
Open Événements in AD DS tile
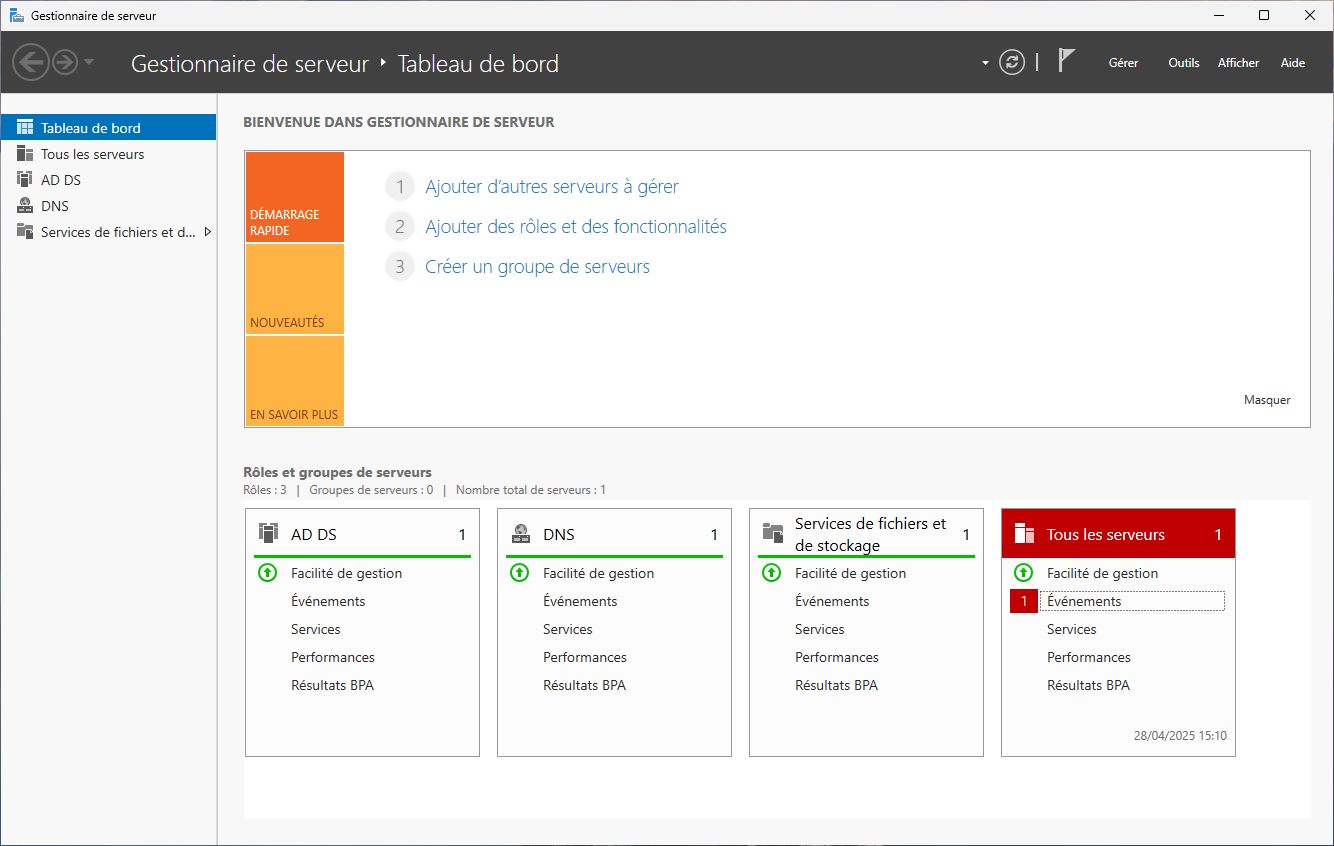pyautogui.click(x=328, y=601)
